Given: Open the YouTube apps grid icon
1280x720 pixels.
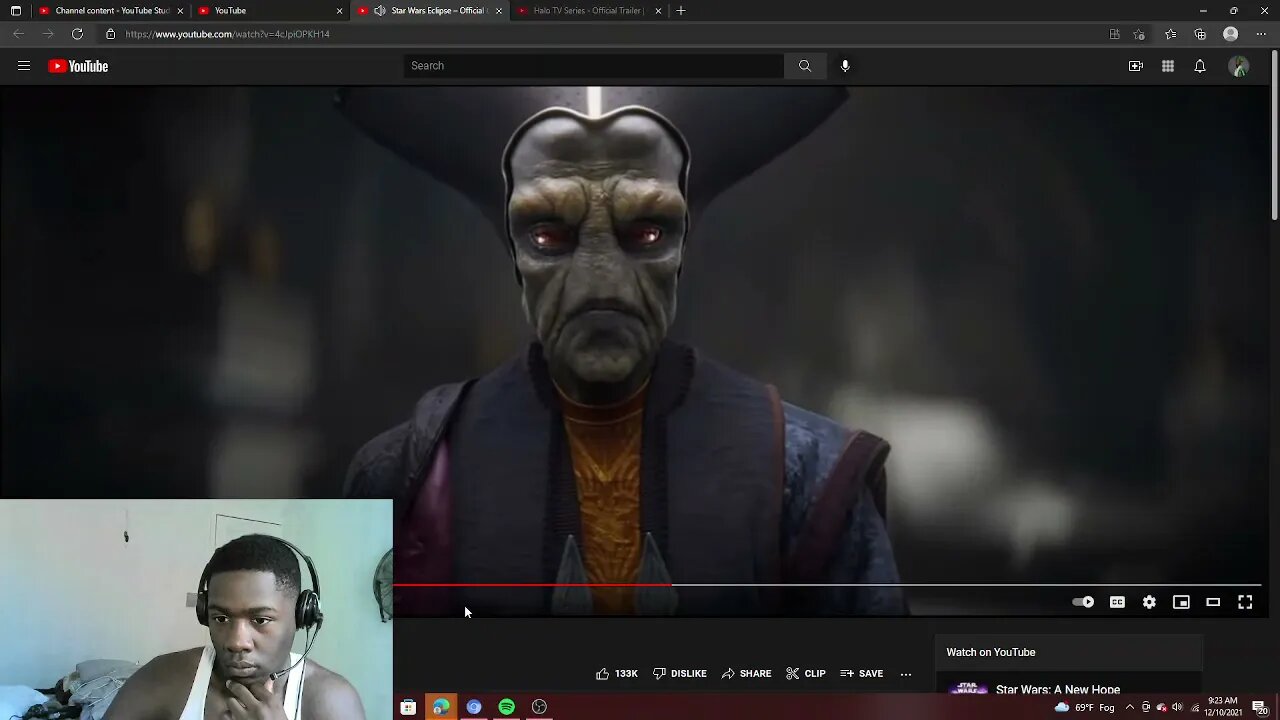Looking at the screenshot, I should coord(1168,66).
